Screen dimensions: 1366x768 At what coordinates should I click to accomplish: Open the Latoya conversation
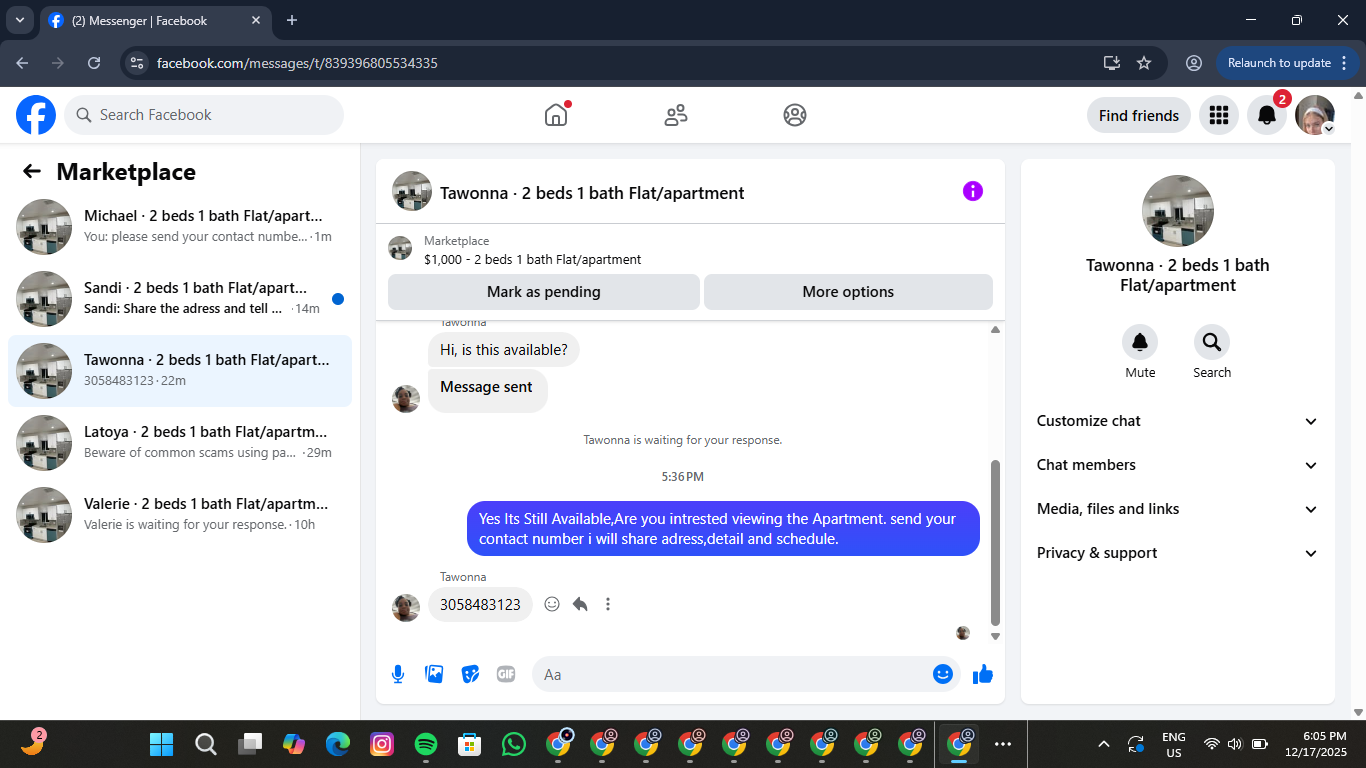[180, 443]
